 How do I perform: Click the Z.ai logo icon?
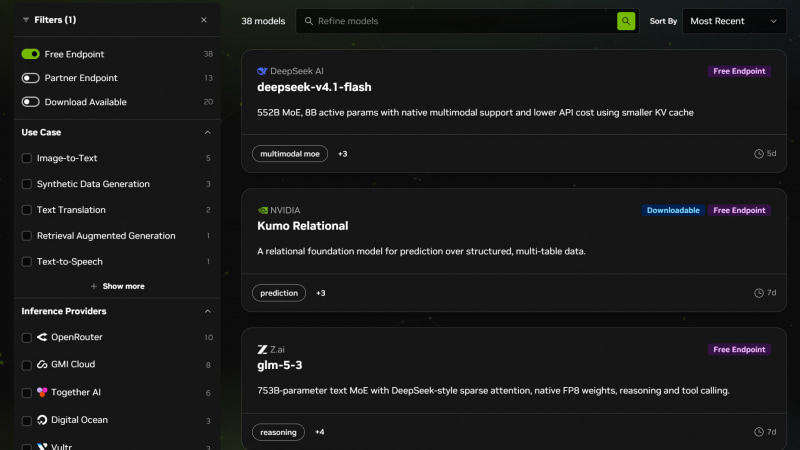point(262,349)
